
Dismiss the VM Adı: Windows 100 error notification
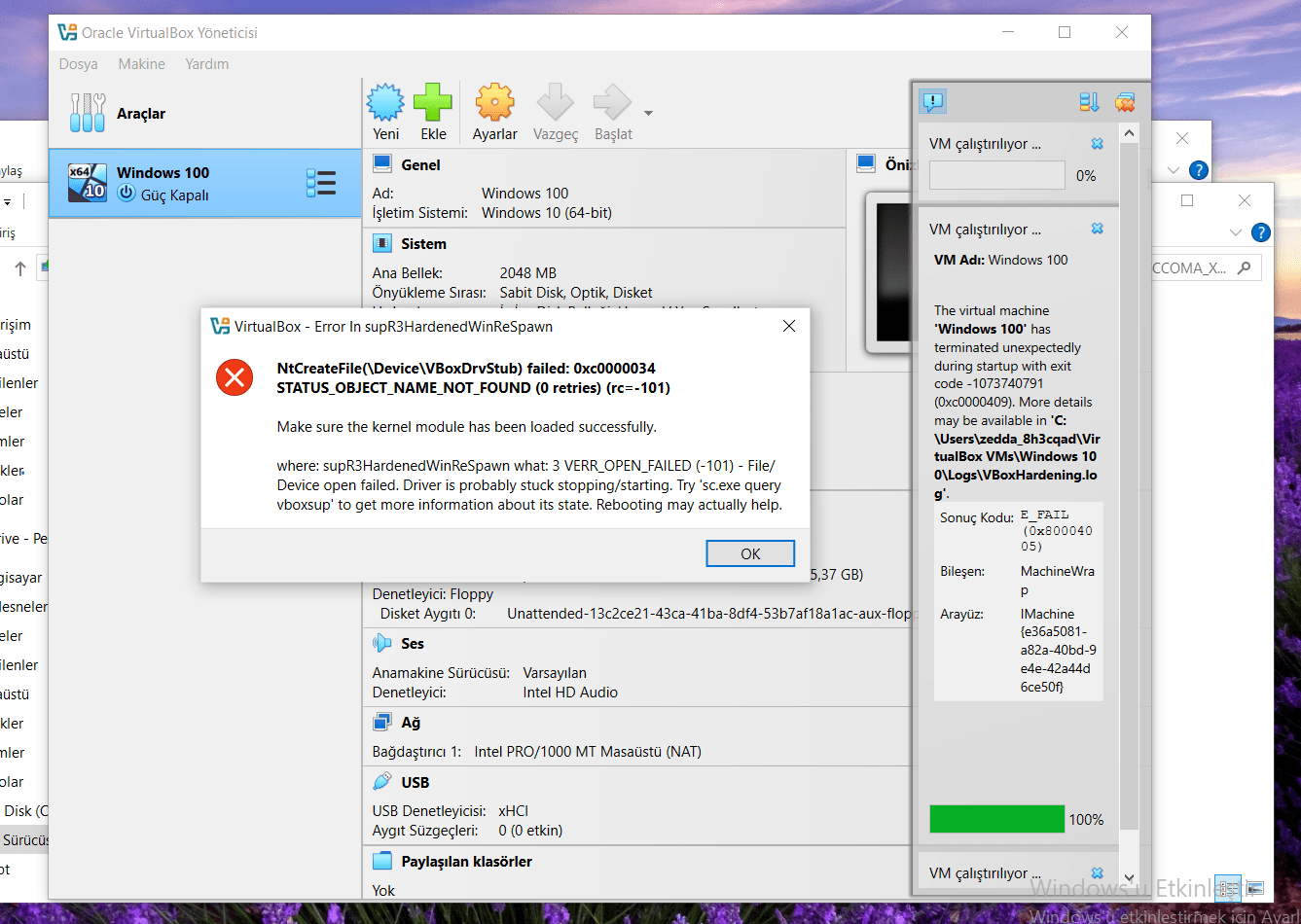tap(1098, 229)
